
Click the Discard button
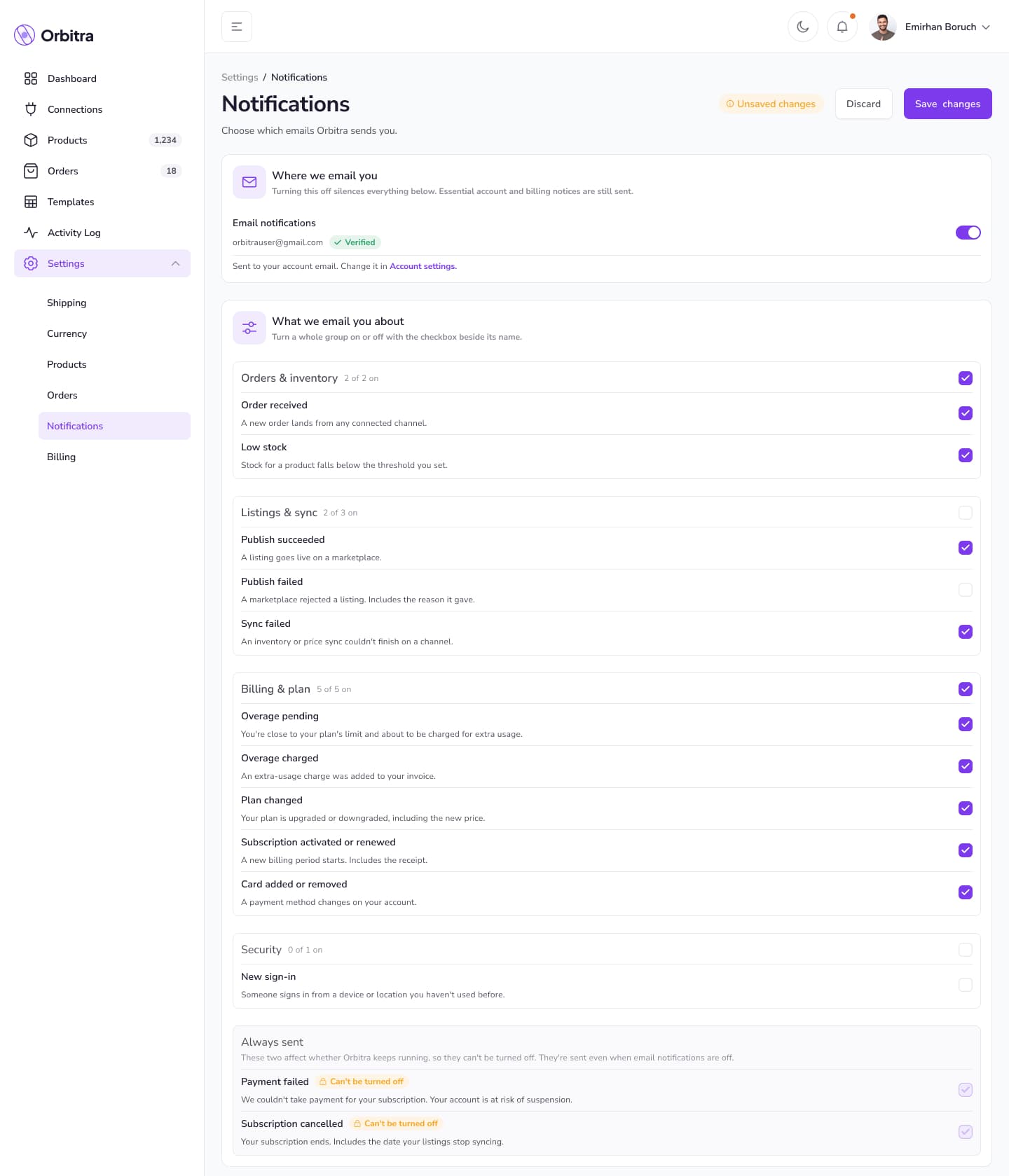tap(863, 104)
